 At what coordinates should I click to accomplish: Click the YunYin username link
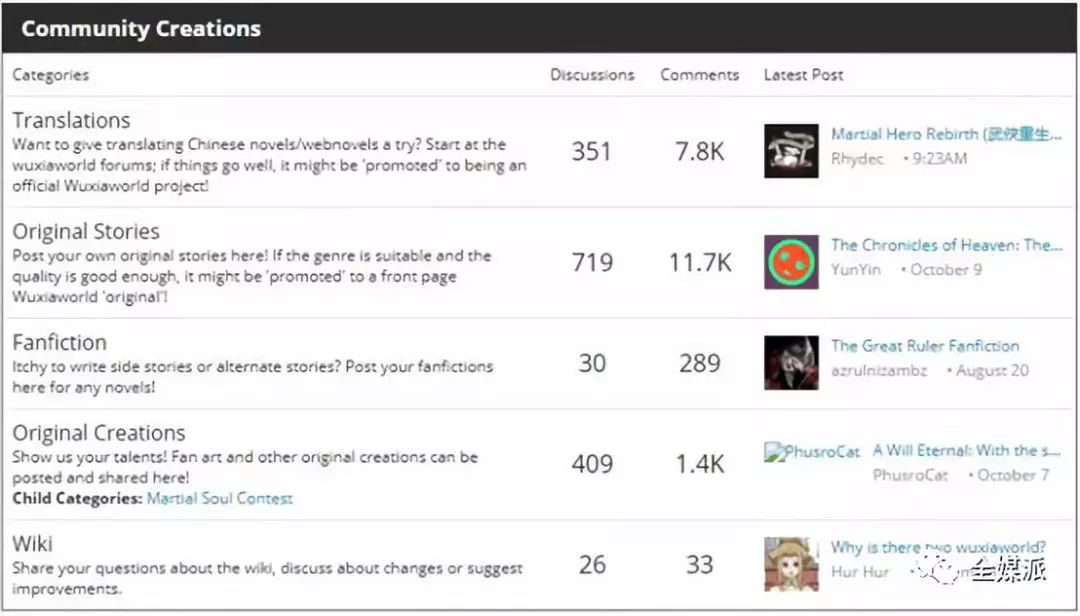[856, 270]
